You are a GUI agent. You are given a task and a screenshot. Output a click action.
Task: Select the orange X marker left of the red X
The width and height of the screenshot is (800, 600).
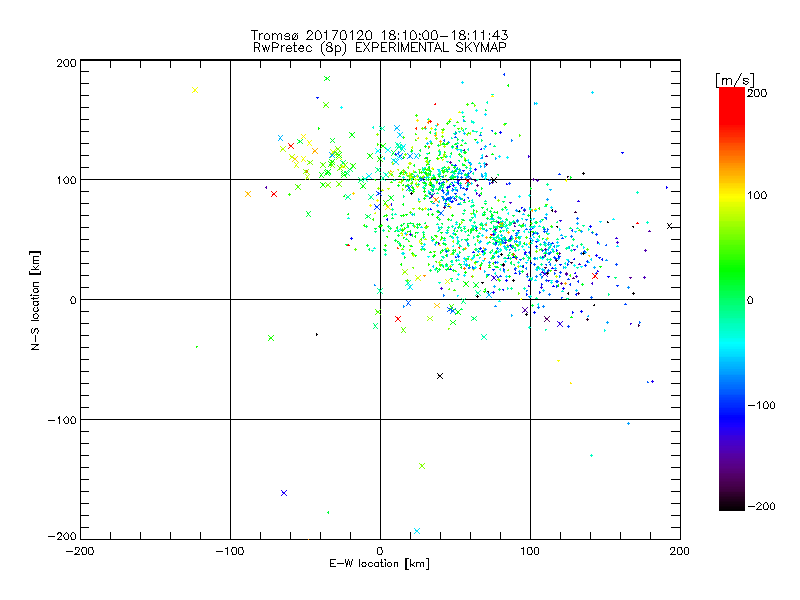[248, 194]
